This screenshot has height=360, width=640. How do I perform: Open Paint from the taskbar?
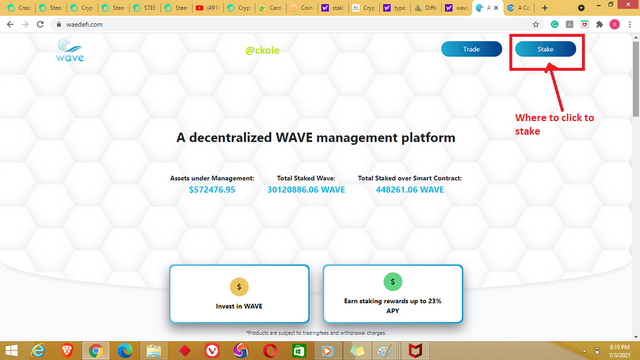pyautogui.click(x=384, y=351)
